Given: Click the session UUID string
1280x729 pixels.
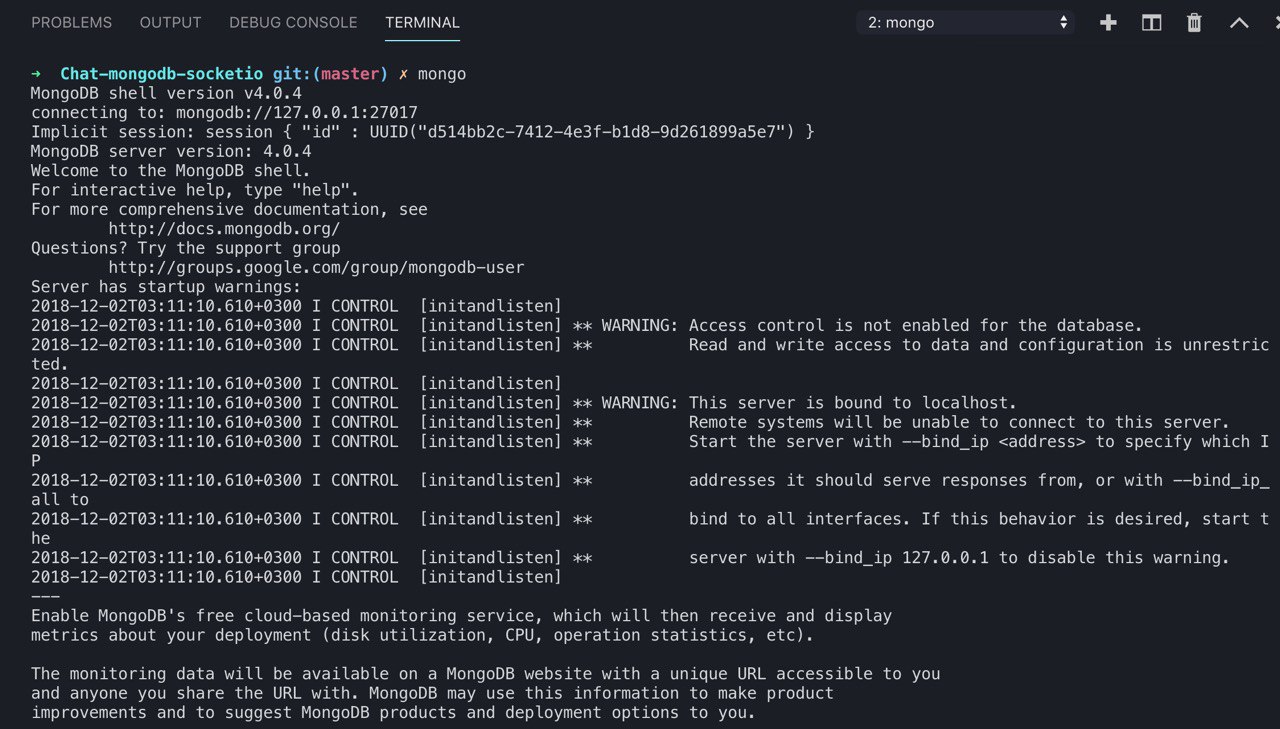Looking at the screenshot, I should tap(588, 132).
